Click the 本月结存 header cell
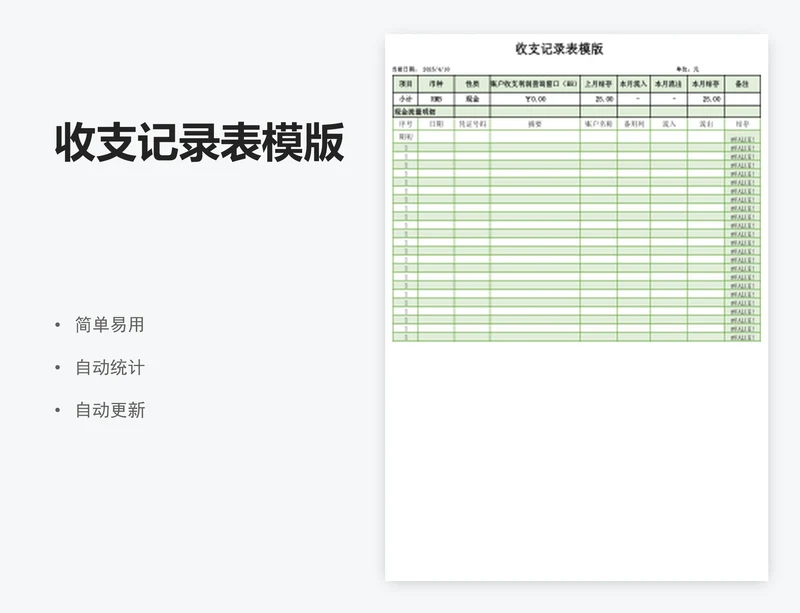Screen dimensions: 800x613 click(706, 84)
